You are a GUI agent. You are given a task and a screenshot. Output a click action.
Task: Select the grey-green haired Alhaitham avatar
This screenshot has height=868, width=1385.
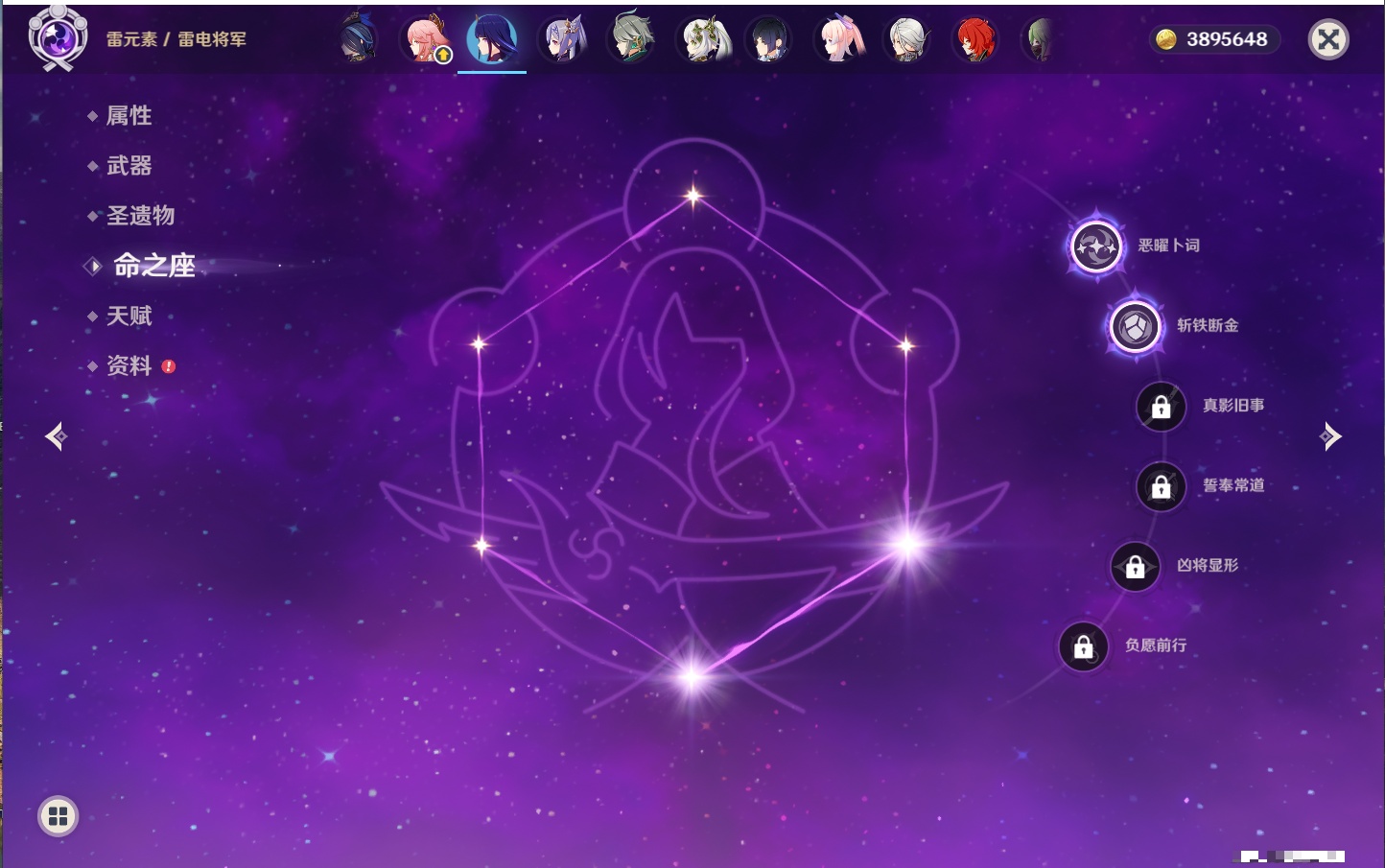[x=632, y=38]
